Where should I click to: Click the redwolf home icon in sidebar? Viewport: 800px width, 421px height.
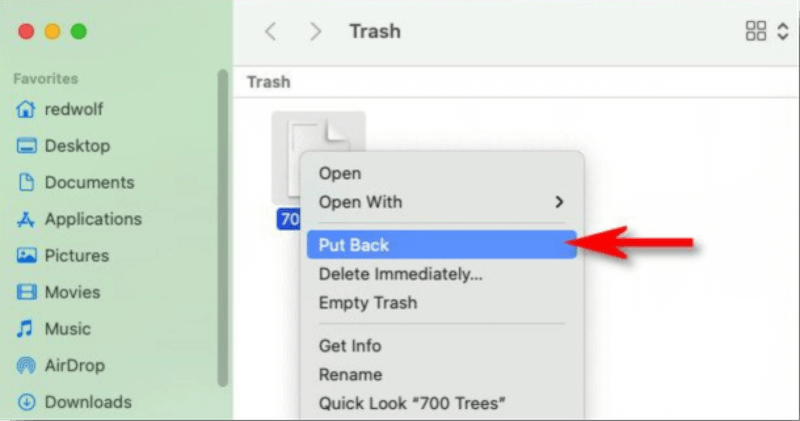(x=27, y=109)
